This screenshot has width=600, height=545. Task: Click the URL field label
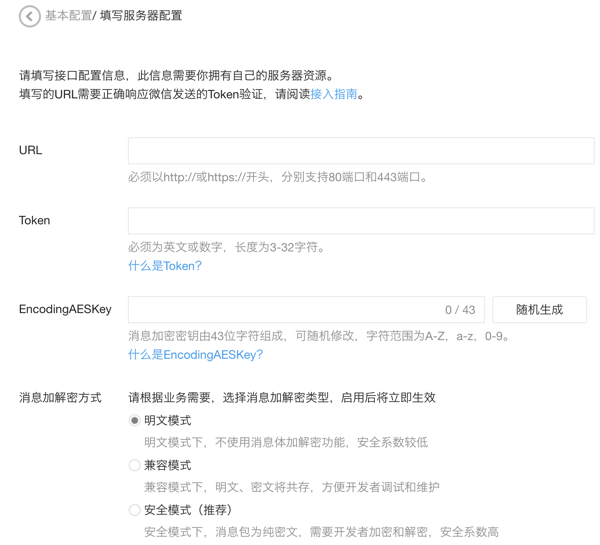[x=31, y=150]
